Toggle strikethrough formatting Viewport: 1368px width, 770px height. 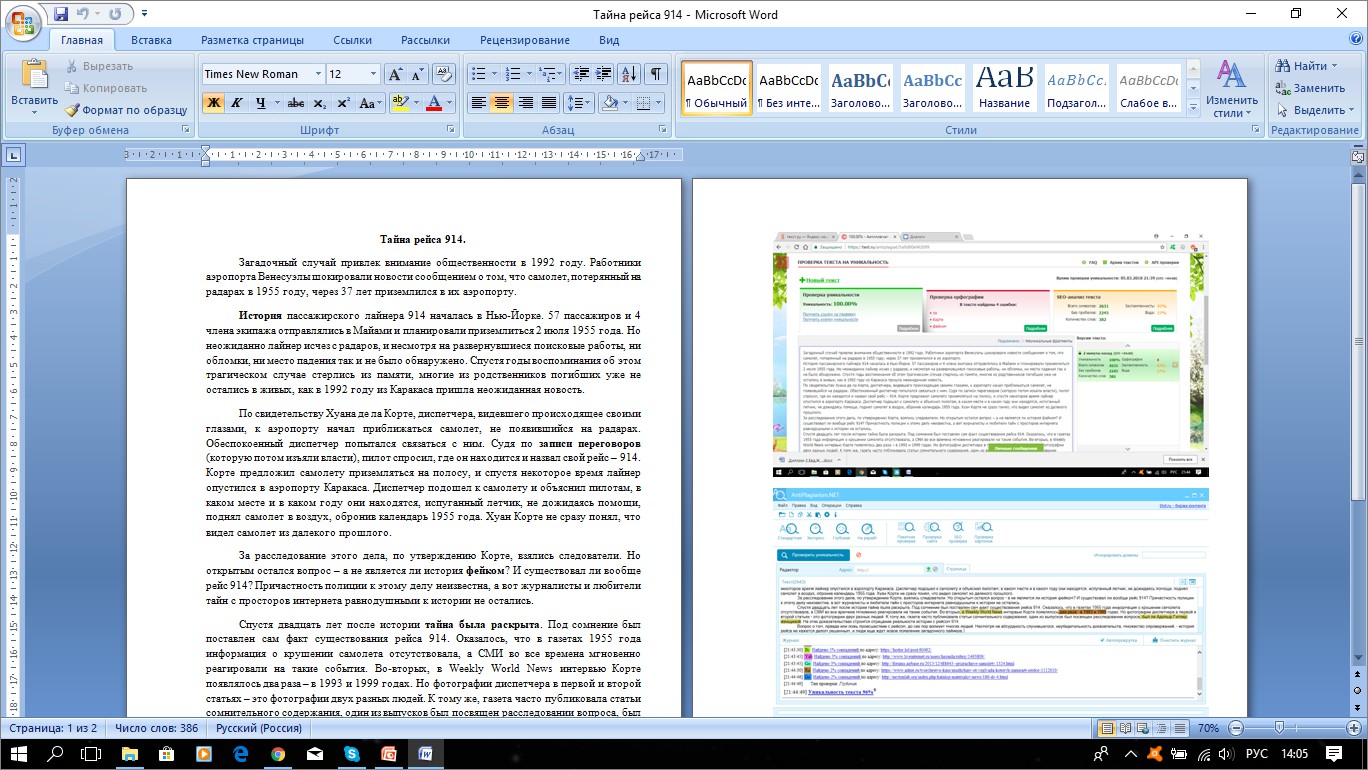pos(296,103)
